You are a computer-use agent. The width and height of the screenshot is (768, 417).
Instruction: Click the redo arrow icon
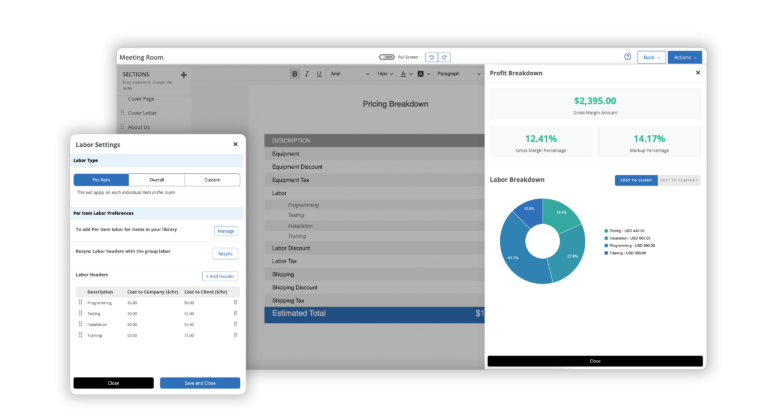click(x=445, y=57)
